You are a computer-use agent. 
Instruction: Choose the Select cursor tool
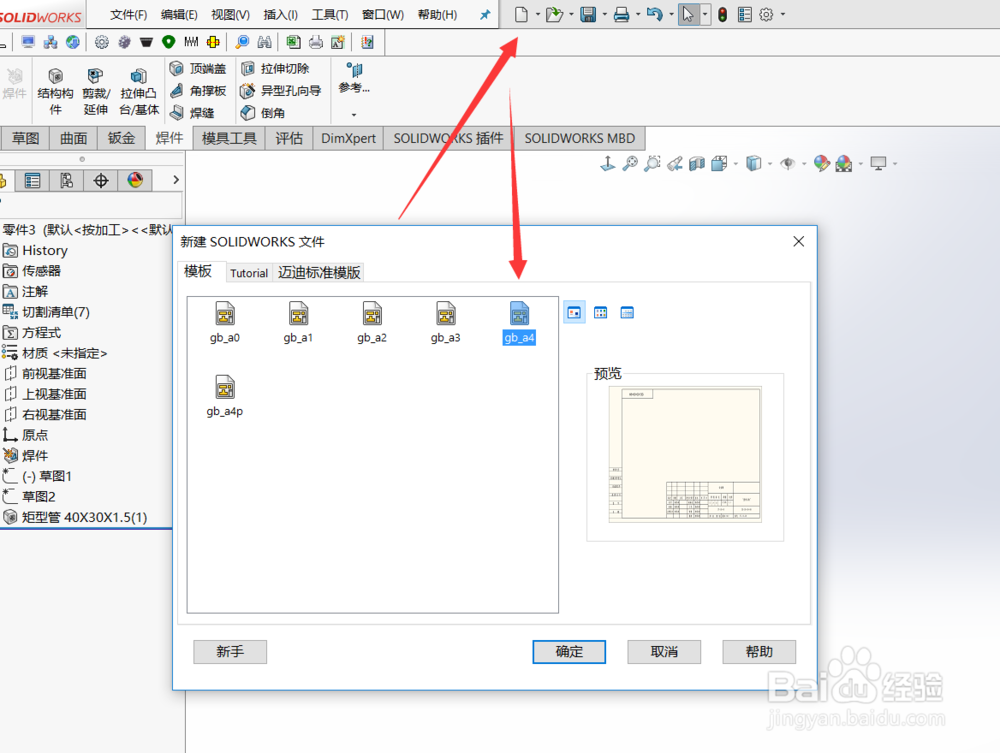click(x=688, y=14)
